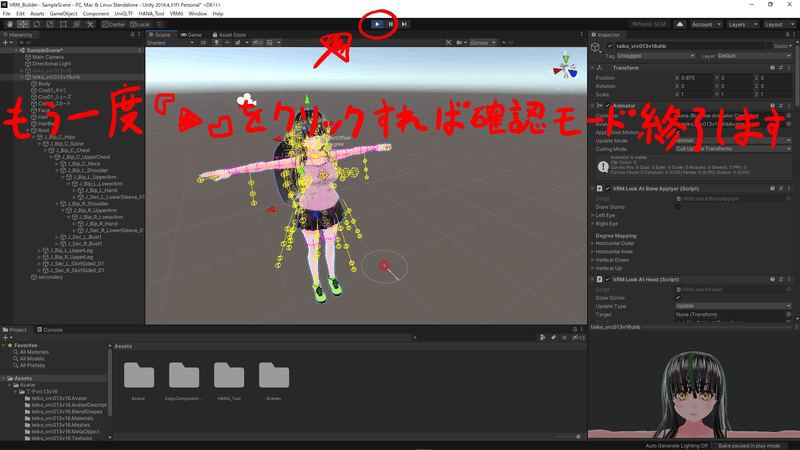Open the HANA_Tool menu
800x450 pixels.
pos(151,14)
